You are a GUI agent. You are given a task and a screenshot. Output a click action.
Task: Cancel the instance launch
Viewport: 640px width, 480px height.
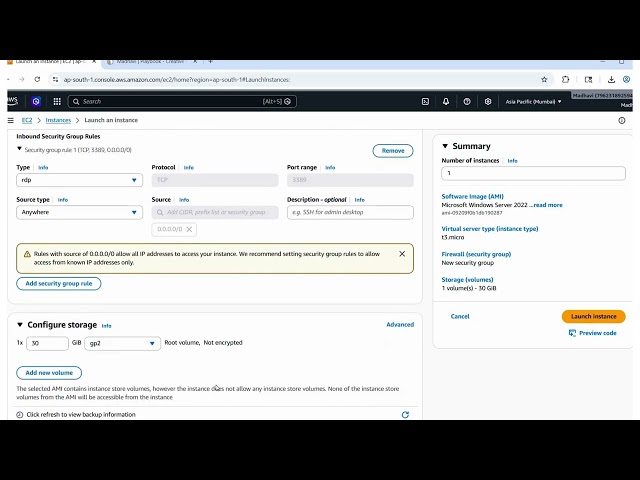460,316
